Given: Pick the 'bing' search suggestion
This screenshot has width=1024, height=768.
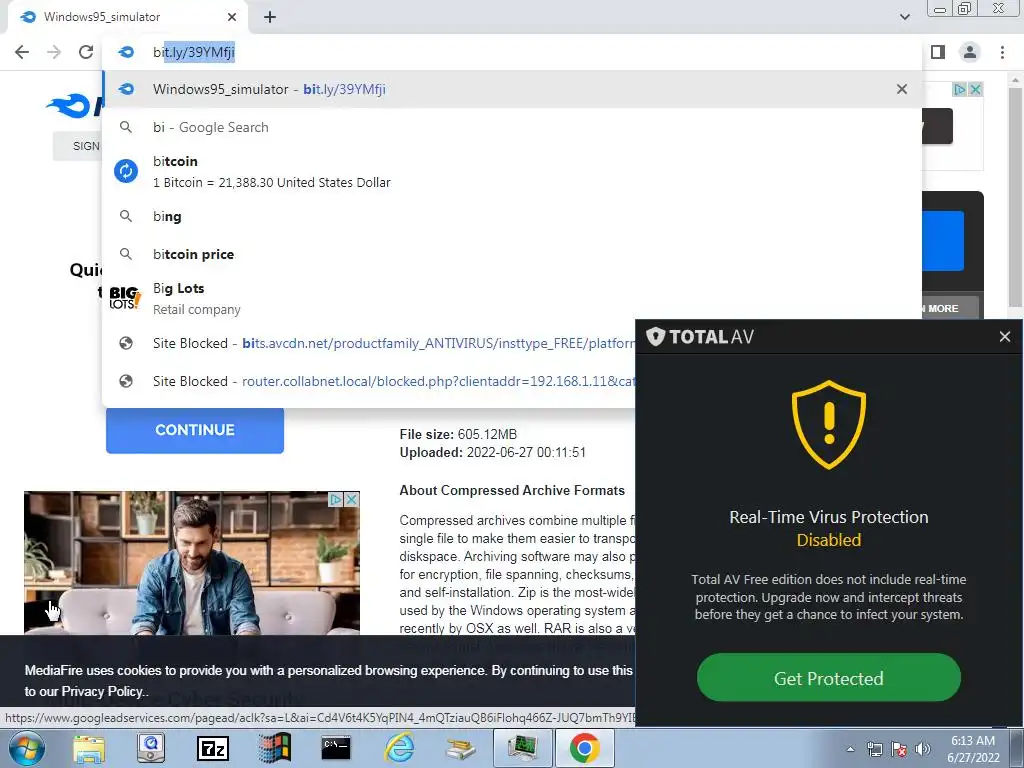Looking at the screenshot, I should pyautogui.click(x=513, y=216).
